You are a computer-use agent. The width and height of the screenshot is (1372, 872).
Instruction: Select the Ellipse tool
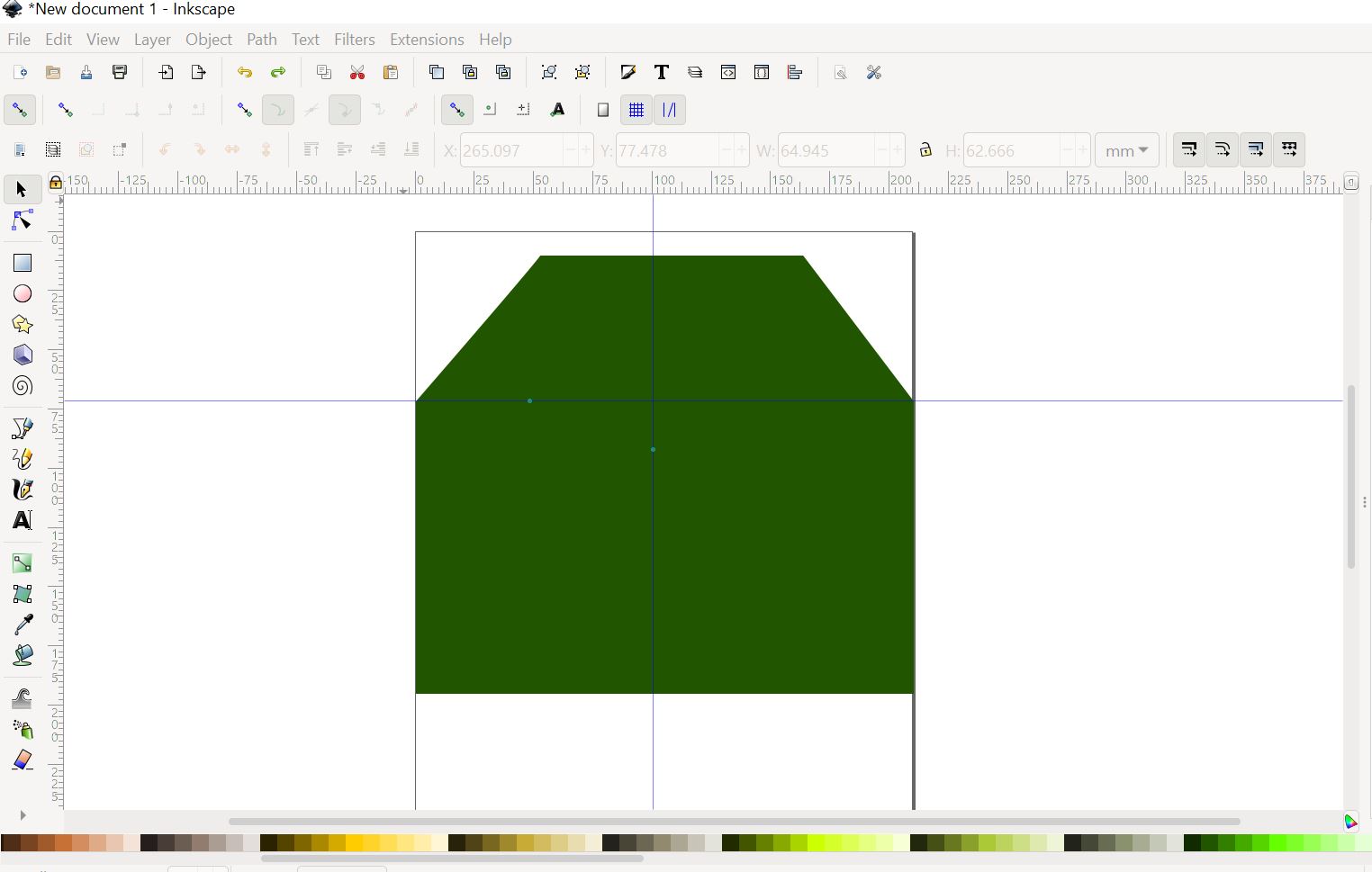pos(23,294)
